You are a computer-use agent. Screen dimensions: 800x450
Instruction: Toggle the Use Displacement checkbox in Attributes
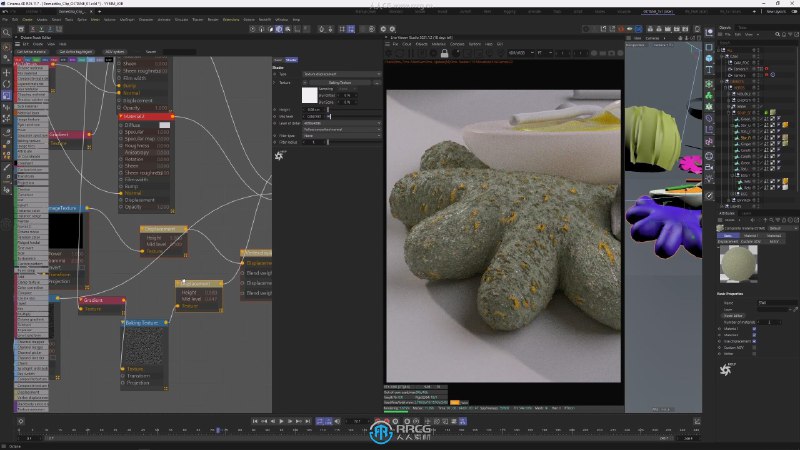pos(754,342)
